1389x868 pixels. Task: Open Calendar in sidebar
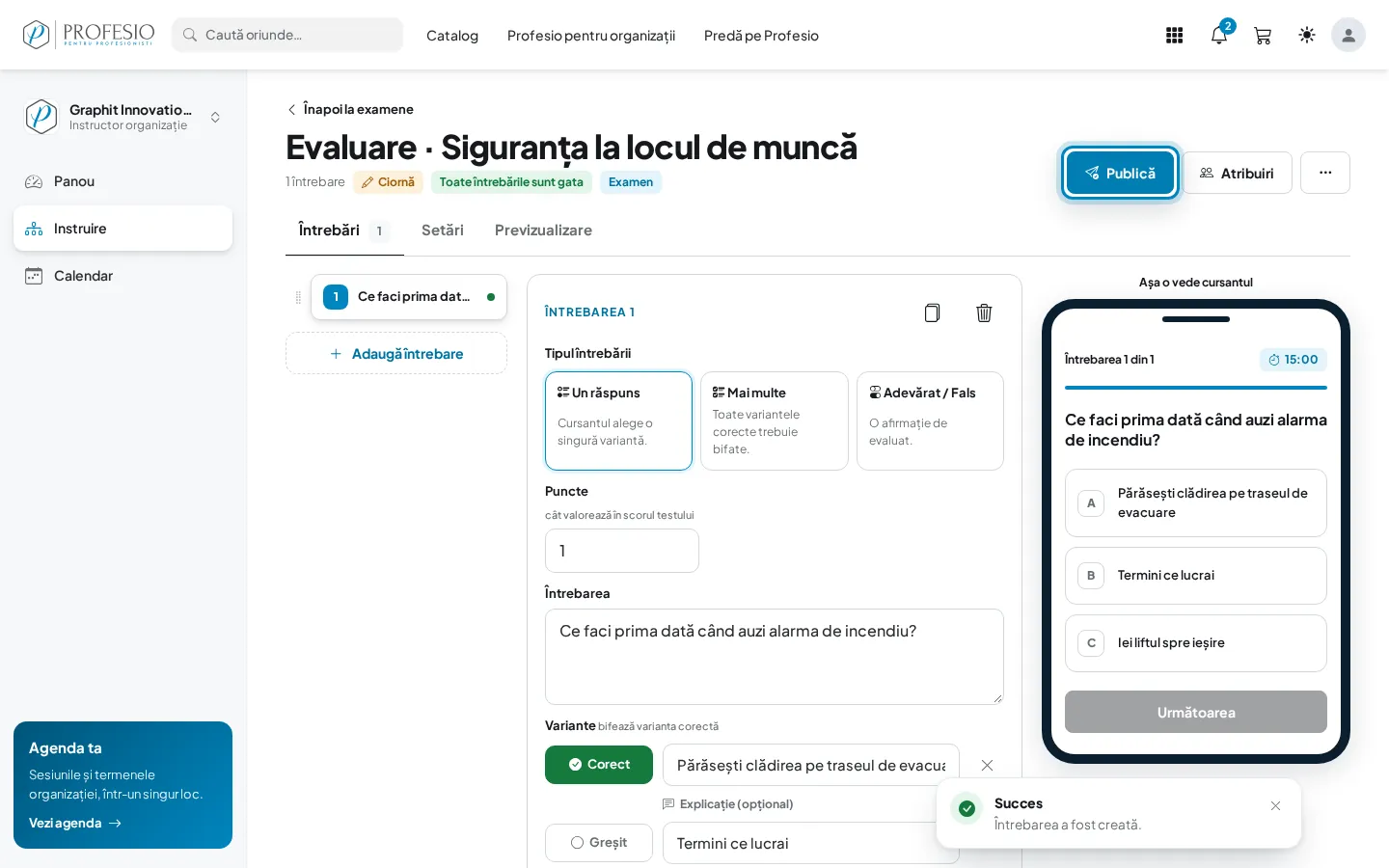pyautogui.click(x=123, y=276)
